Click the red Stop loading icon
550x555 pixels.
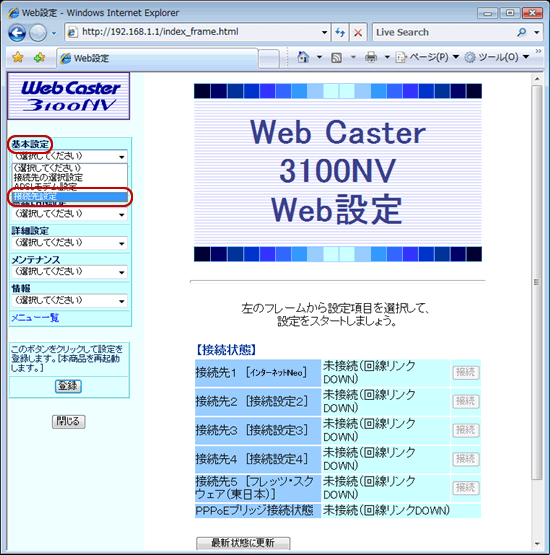358,33
